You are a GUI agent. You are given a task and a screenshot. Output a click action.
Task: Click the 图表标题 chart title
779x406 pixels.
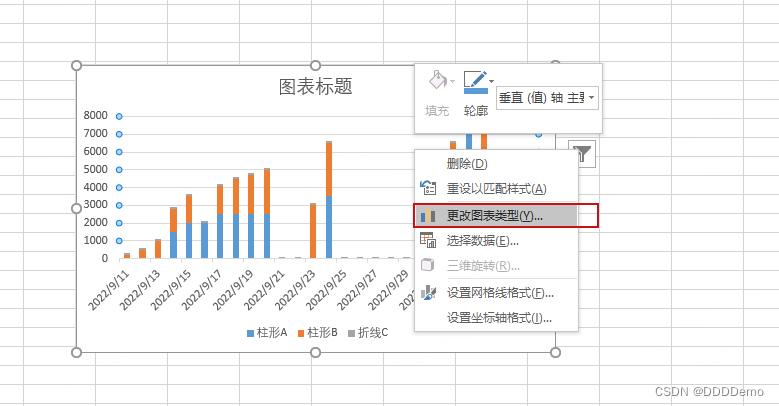pos(315,86)
